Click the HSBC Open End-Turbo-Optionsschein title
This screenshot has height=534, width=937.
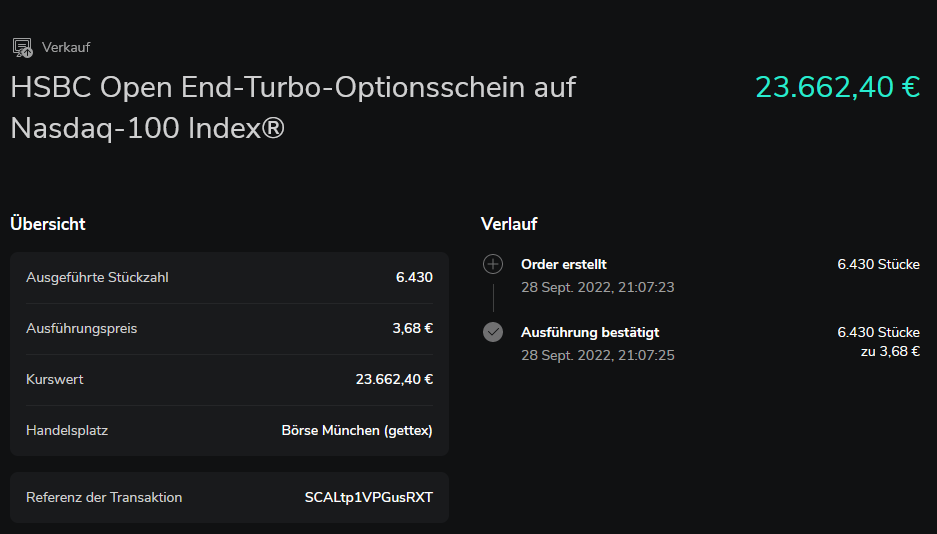tap(293, 108)
